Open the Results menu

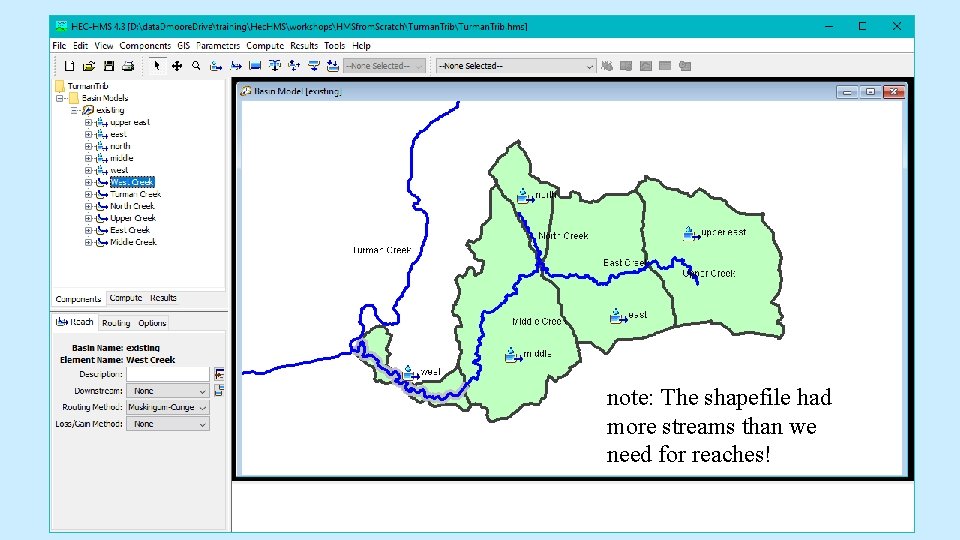coord(304,46)
